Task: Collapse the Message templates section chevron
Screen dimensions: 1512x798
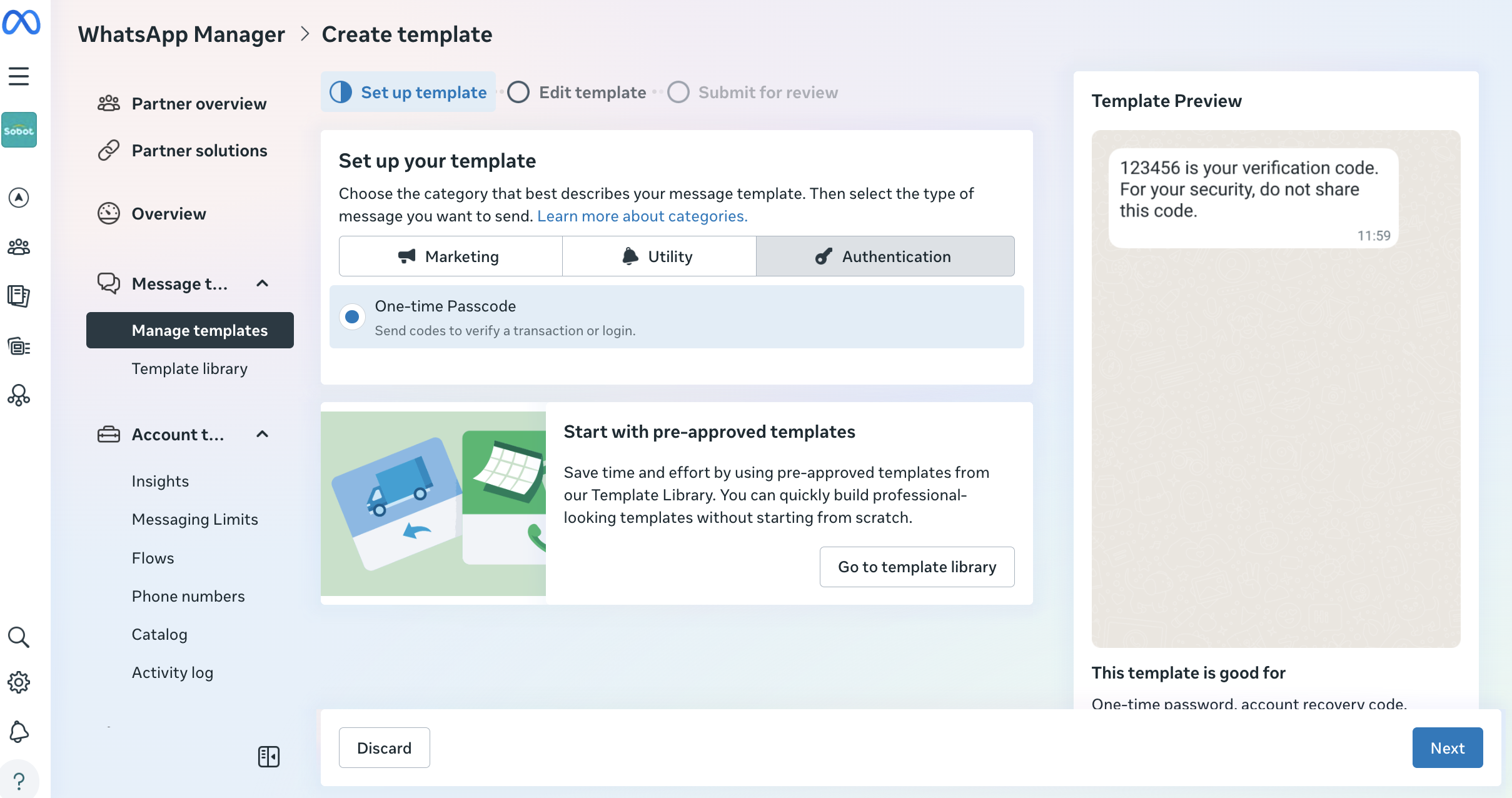Action: (x=263, y=284)
